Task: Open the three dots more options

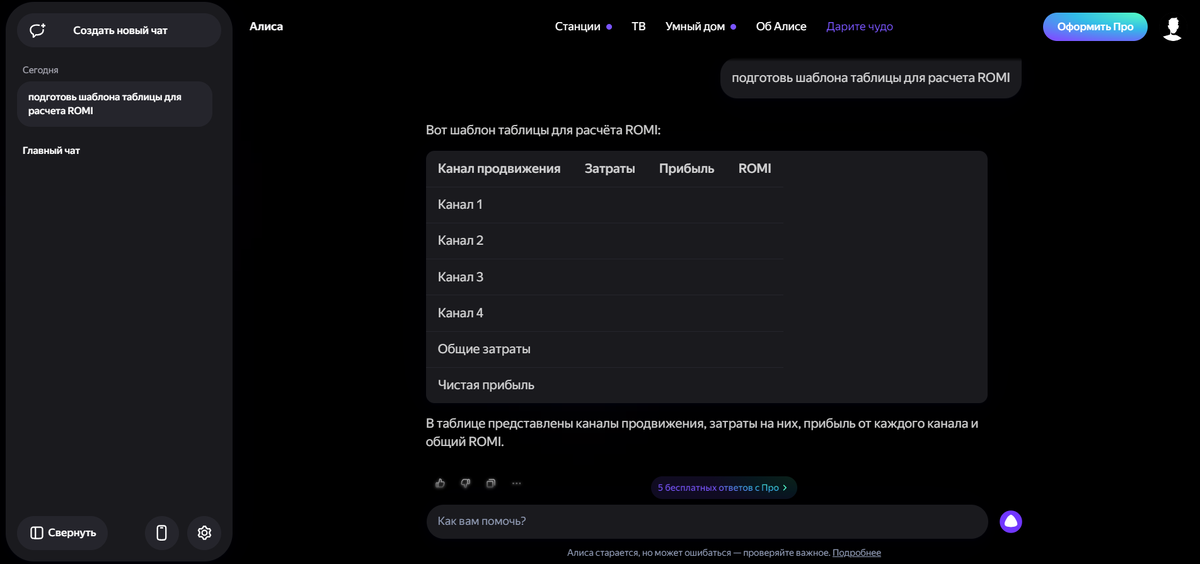Action: point(516,484)
